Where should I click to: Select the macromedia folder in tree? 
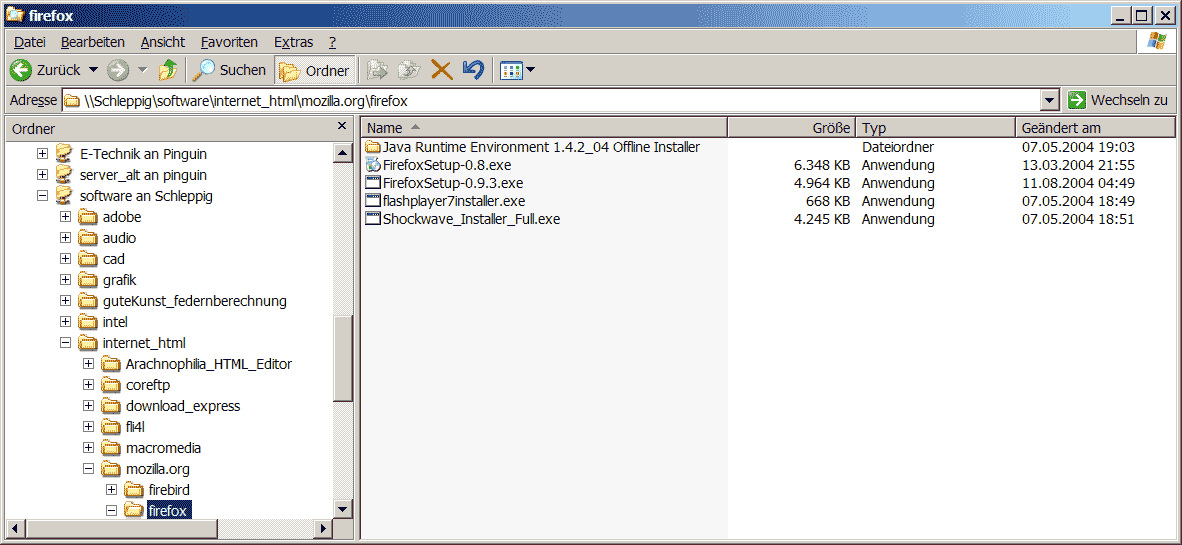click(164, 449)
